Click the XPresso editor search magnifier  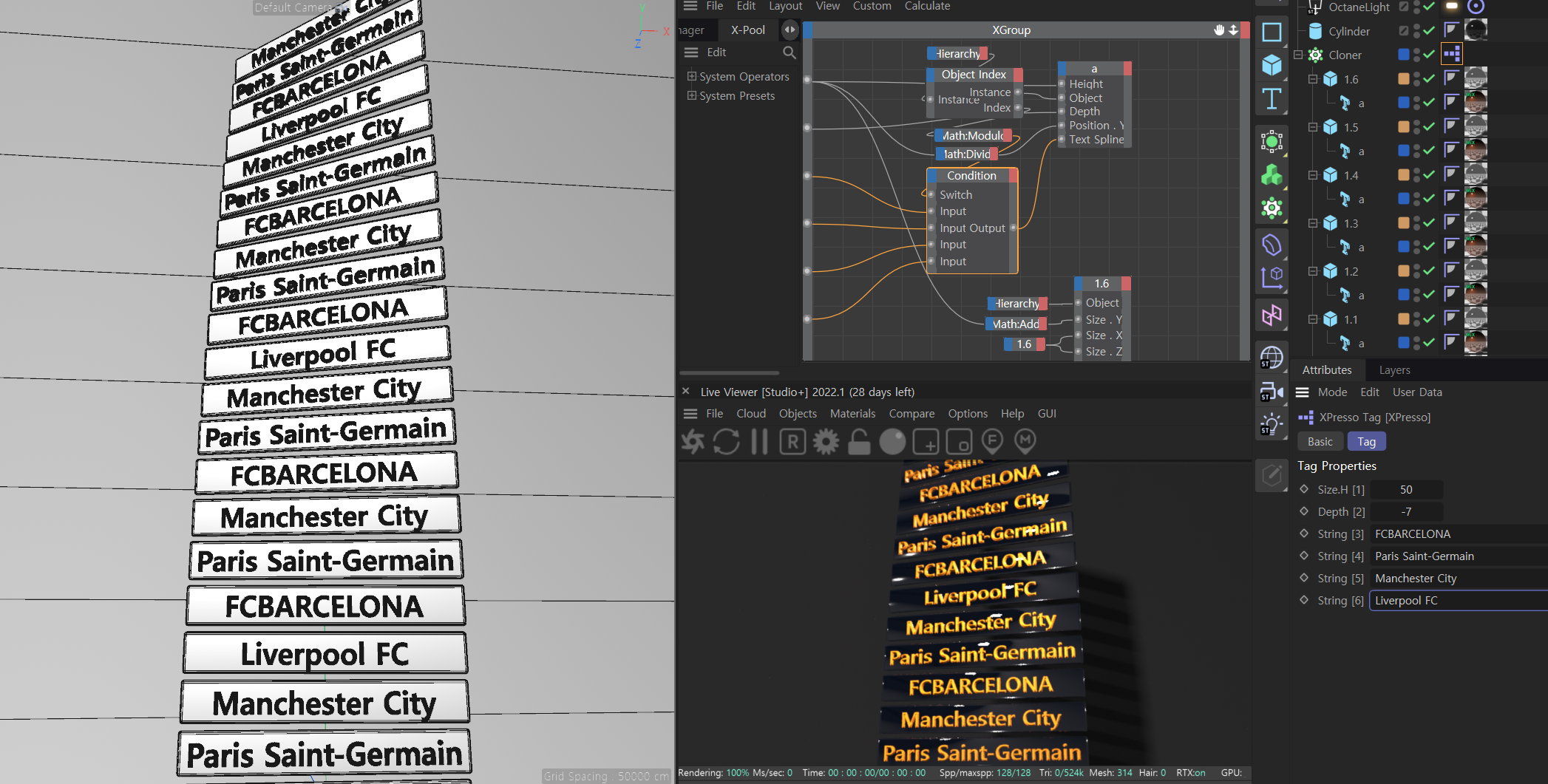point(790,52)
